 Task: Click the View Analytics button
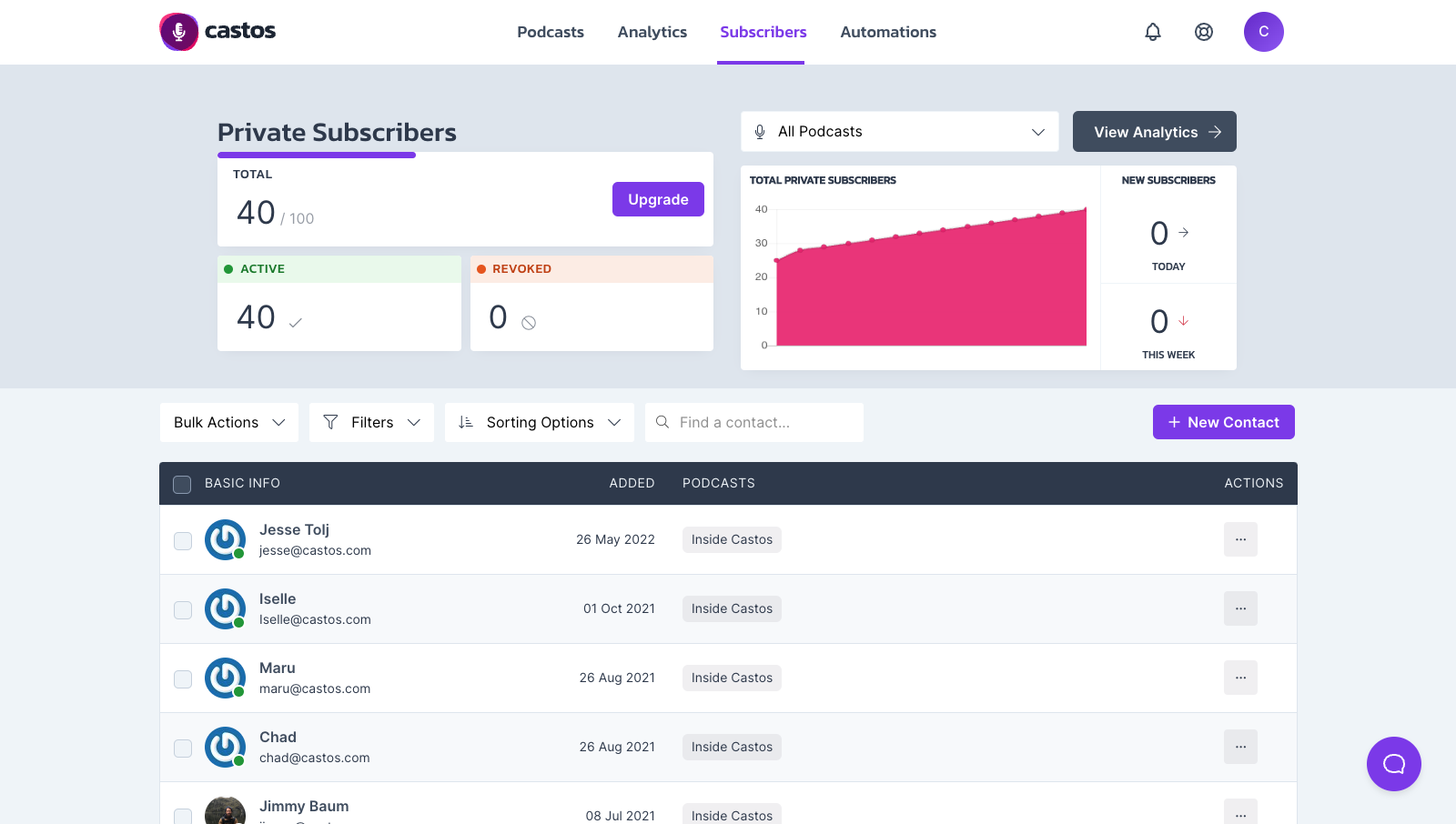tap(1155, 132)
